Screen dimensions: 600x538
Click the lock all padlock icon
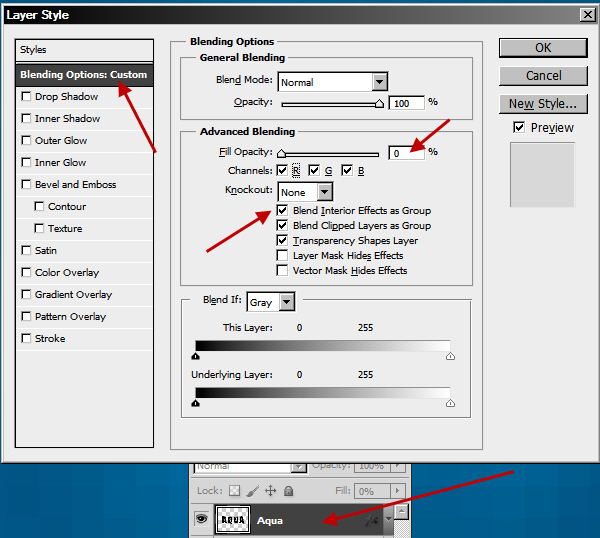(288, 491)
